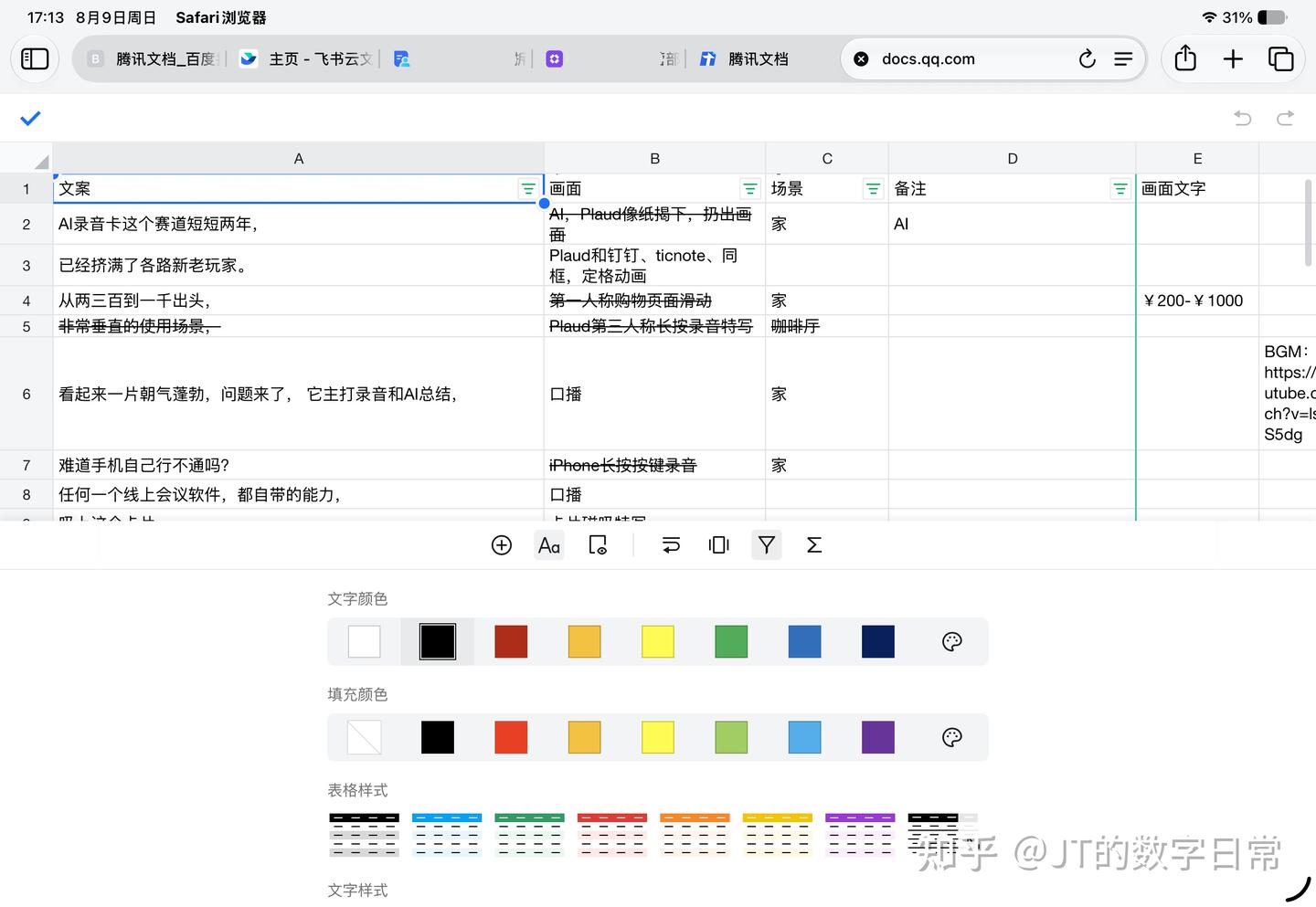1316x907 pixels.
Task: Open the sum formula sigma tool
Action: 814,545
